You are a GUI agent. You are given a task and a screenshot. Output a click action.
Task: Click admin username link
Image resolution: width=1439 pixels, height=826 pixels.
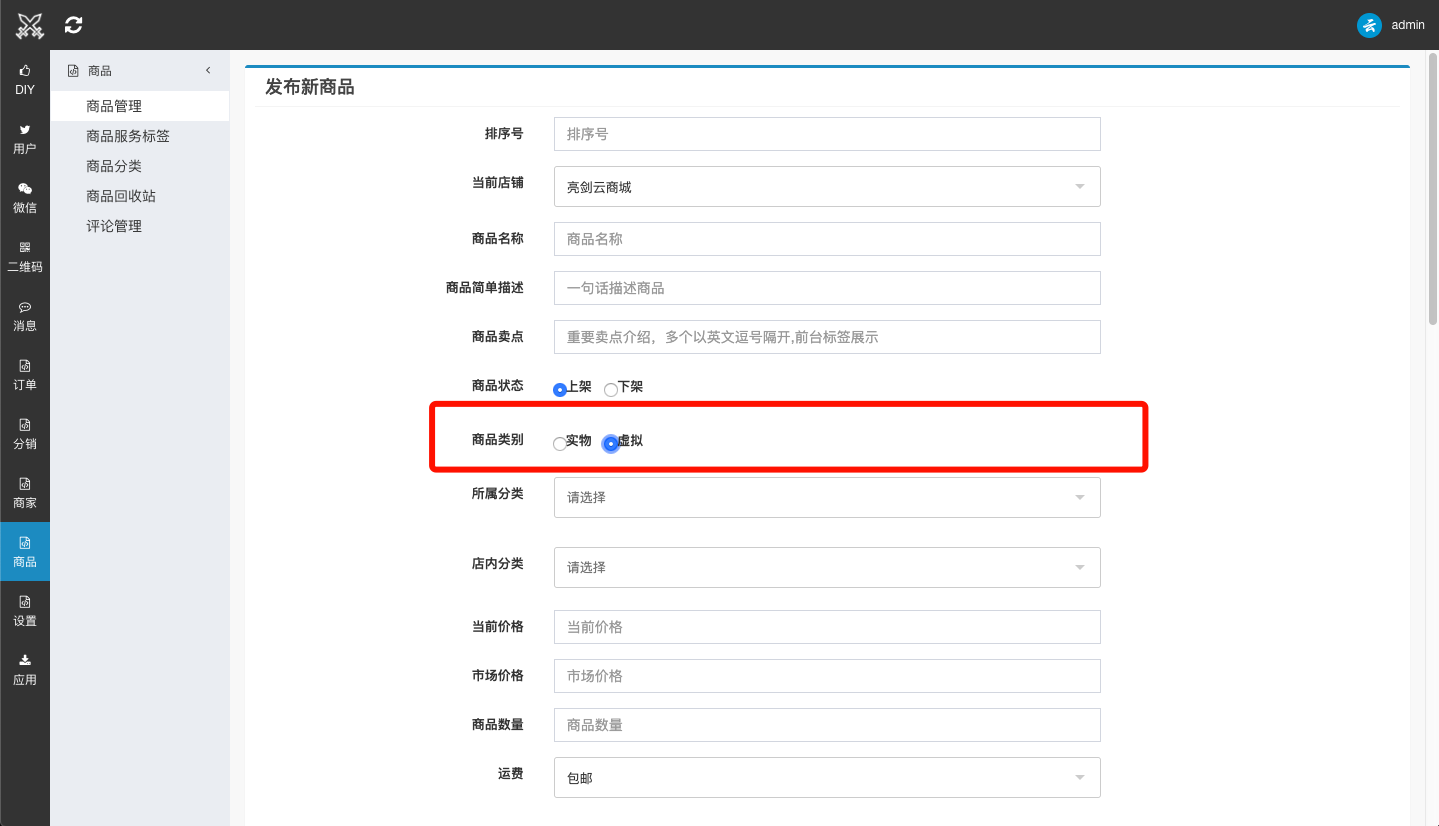point(1408,25)
